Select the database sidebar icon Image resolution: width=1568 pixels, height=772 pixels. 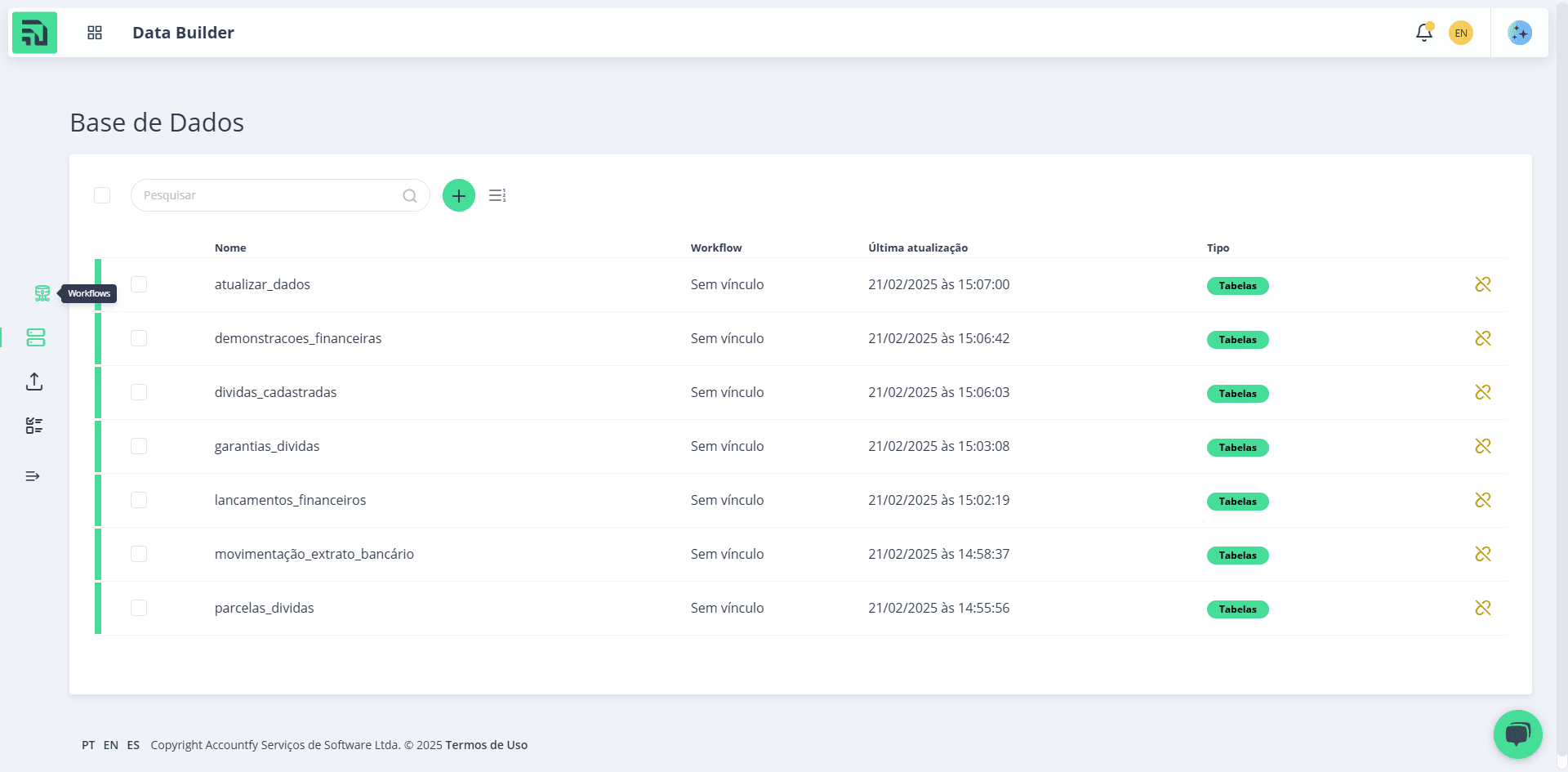36,337
